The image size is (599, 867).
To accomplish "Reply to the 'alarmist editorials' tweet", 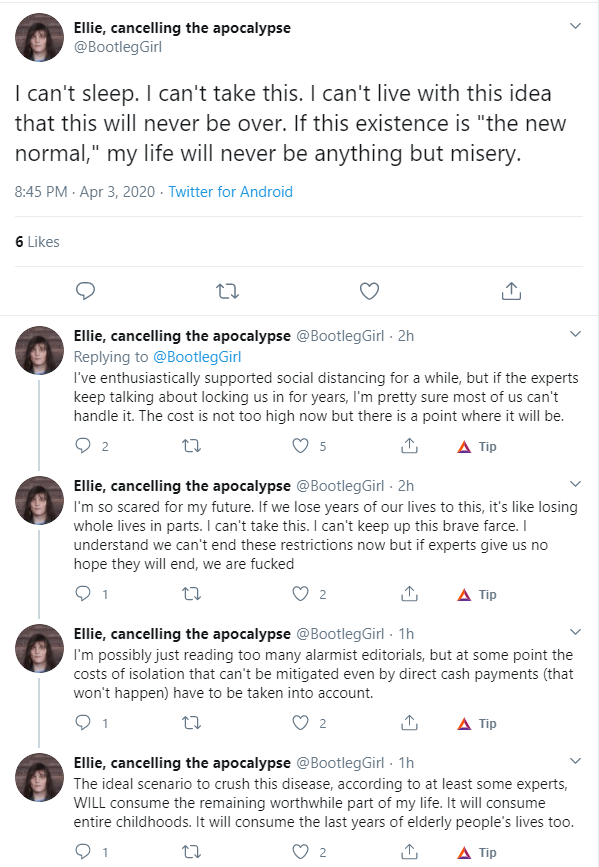I will (83, 723).
